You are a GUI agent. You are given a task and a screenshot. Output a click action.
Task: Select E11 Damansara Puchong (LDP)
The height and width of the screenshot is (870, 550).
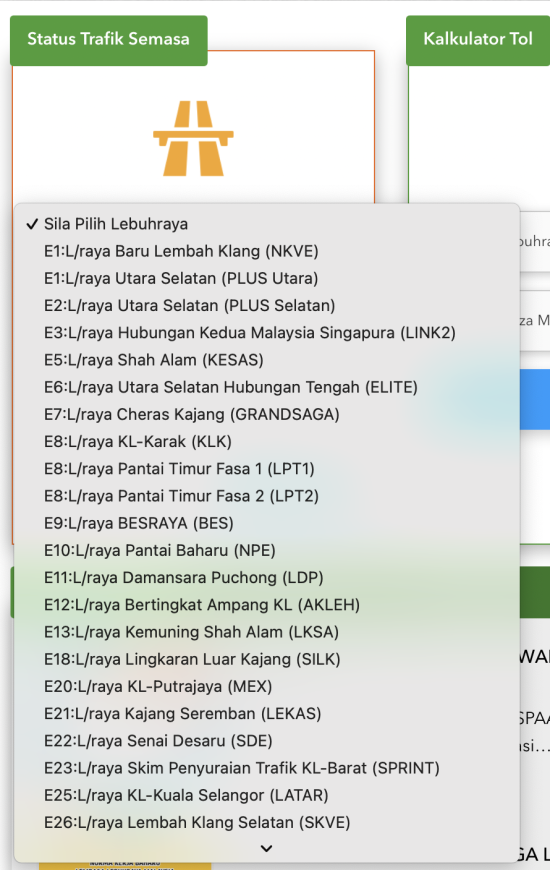pos(267,578)
